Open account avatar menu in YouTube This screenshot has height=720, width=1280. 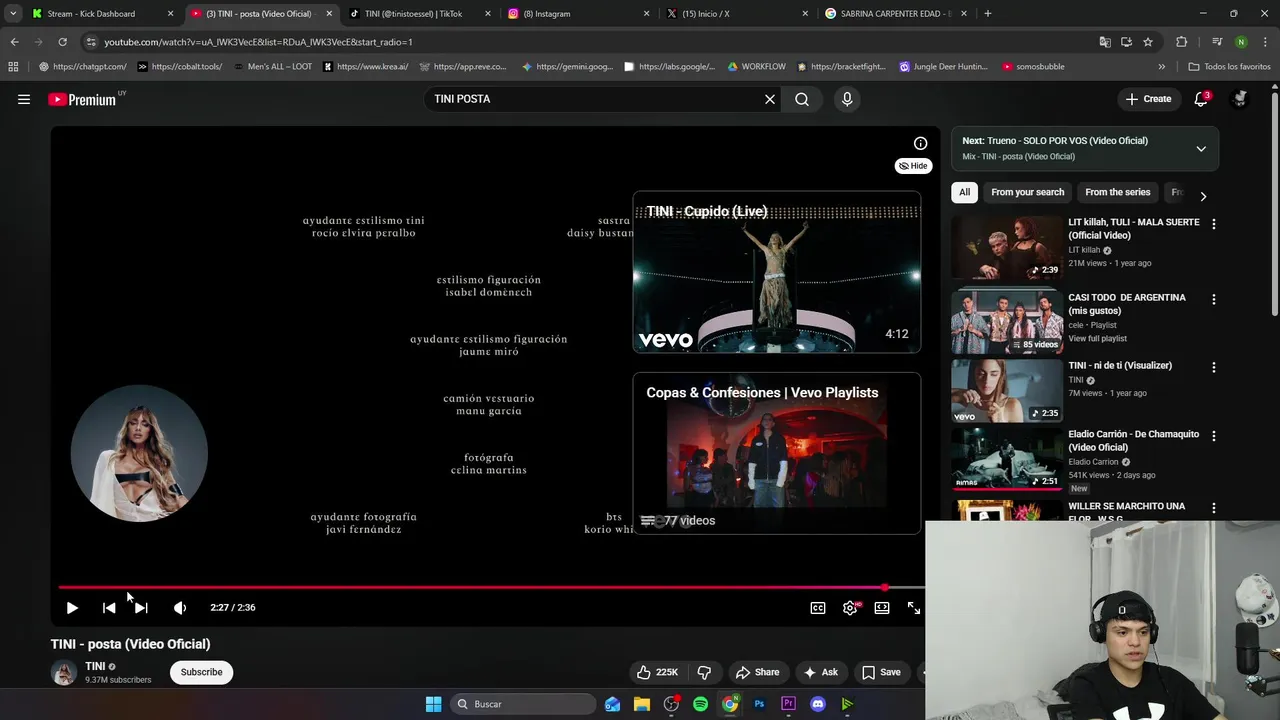(1240, 99)
